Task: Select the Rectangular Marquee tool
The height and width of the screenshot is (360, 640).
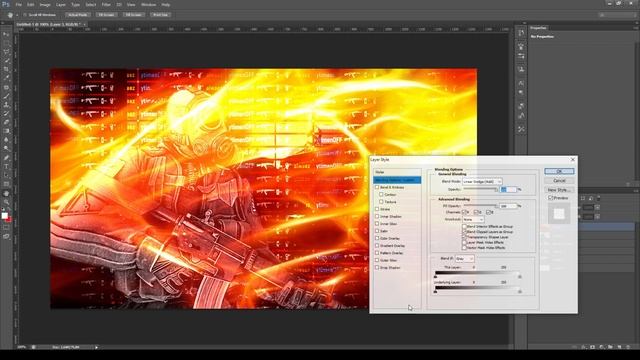Action: (6, 44)
